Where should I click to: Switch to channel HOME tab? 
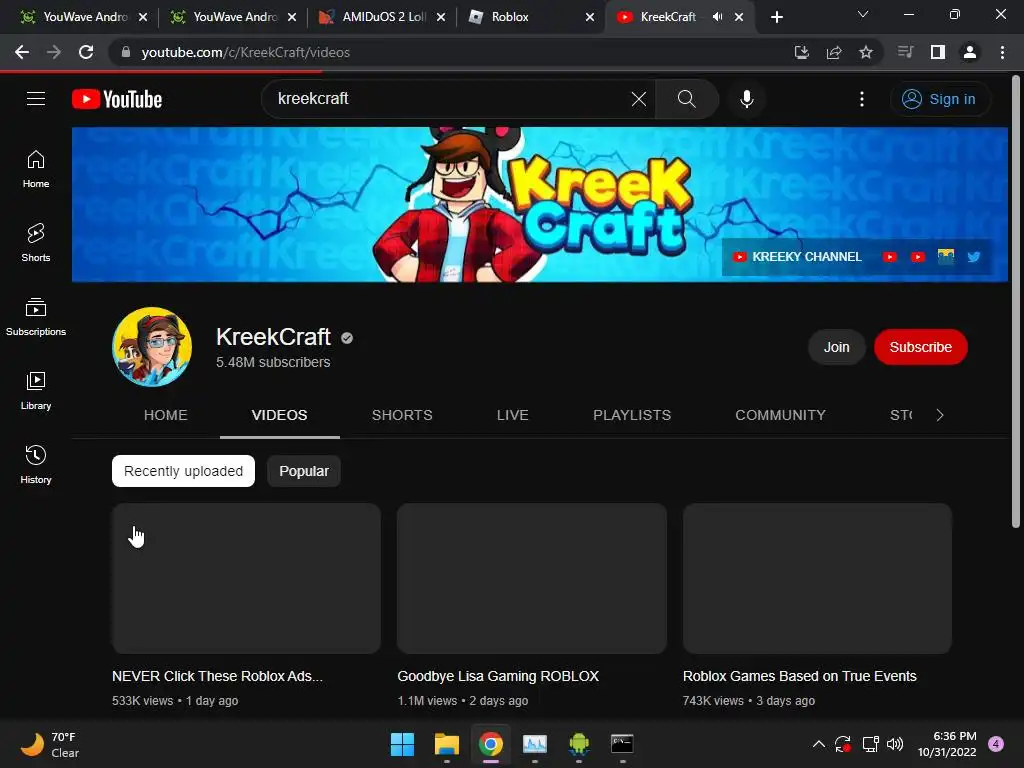[x=166, y=415]
